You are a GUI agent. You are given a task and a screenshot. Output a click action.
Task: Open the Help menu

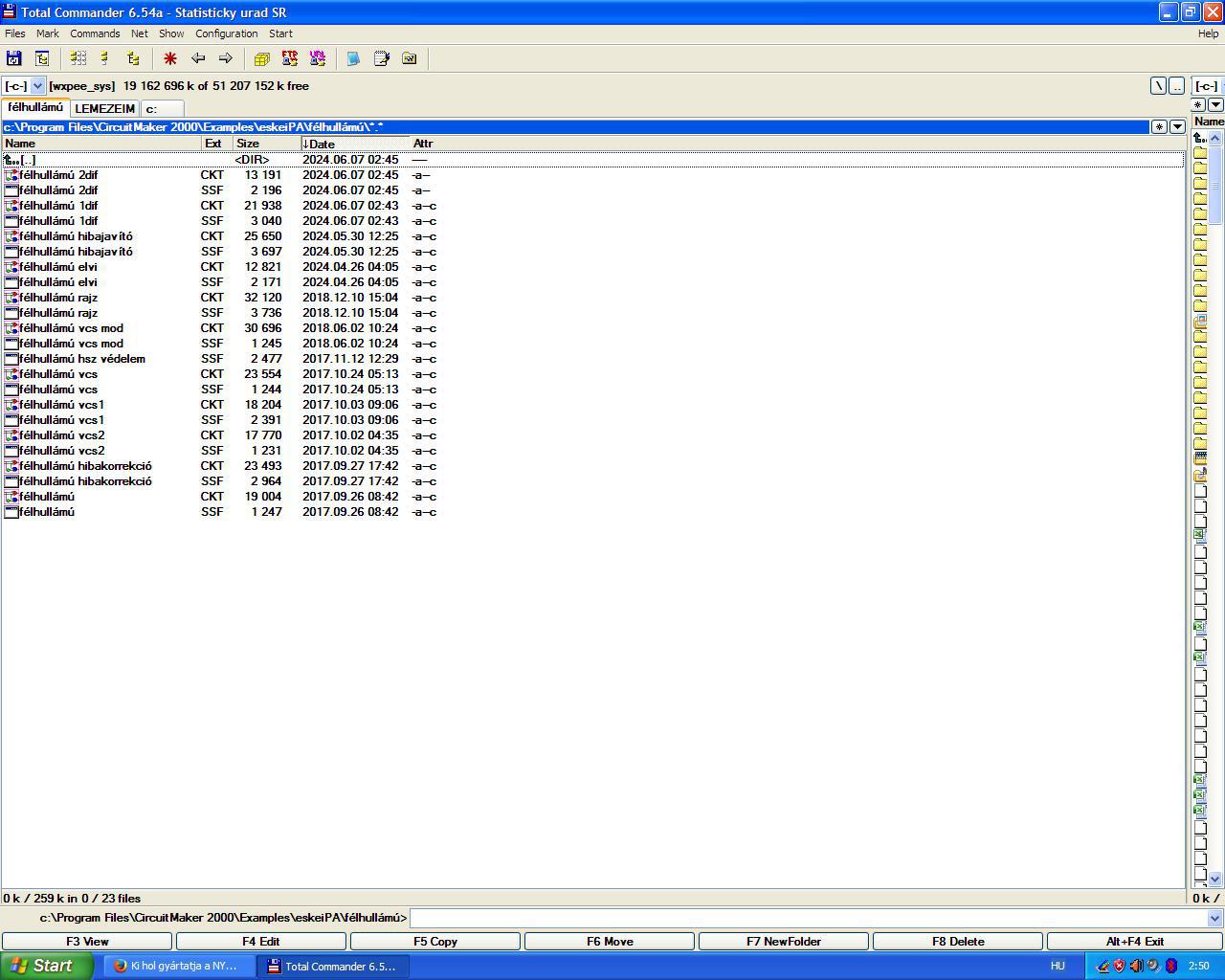tap(1209, 33)
